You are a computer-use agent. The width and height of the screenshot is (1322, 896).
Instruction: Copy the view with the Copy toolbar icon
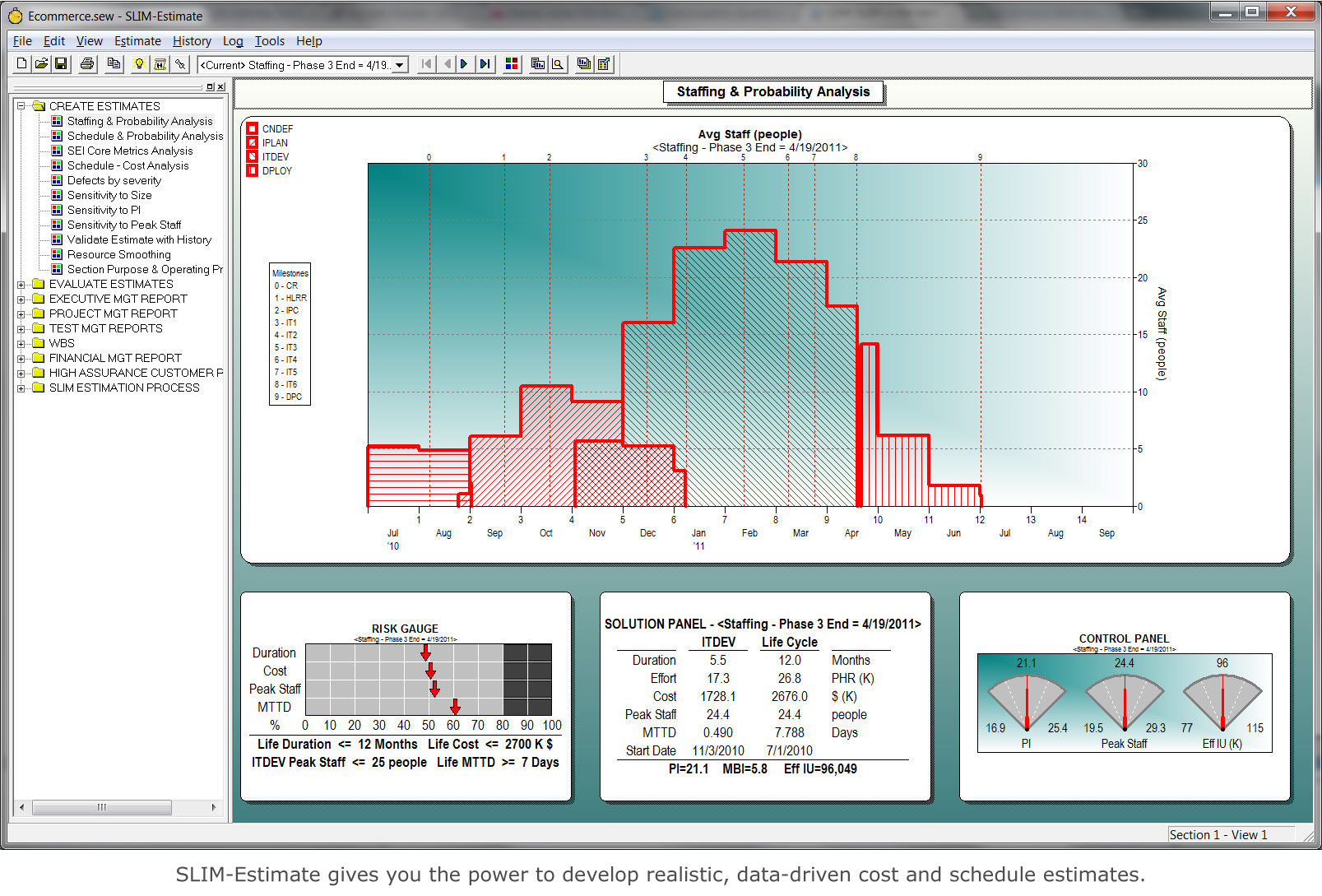click(x=113, y=63)
